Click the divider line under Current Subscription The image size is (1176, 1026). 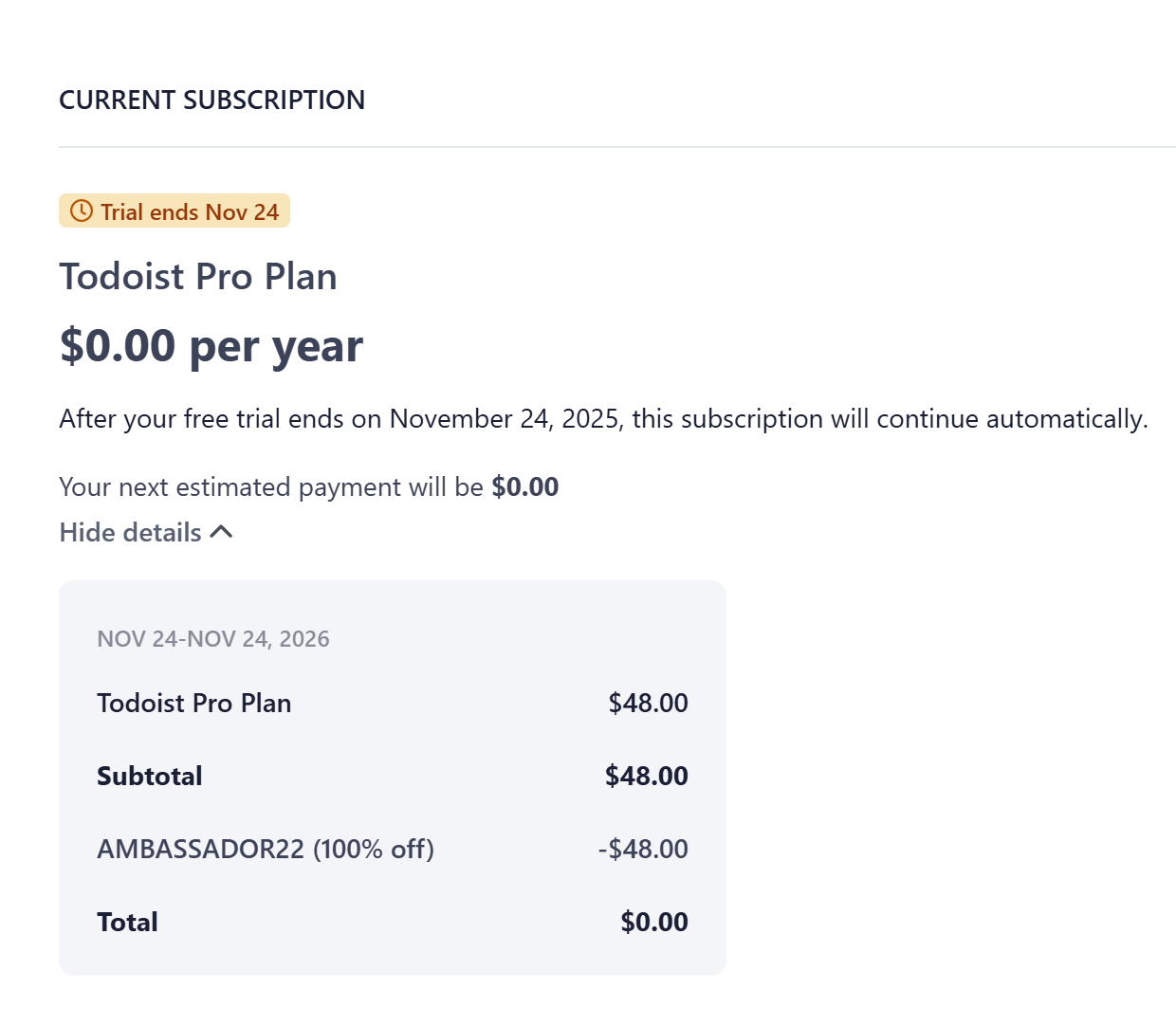617,147
